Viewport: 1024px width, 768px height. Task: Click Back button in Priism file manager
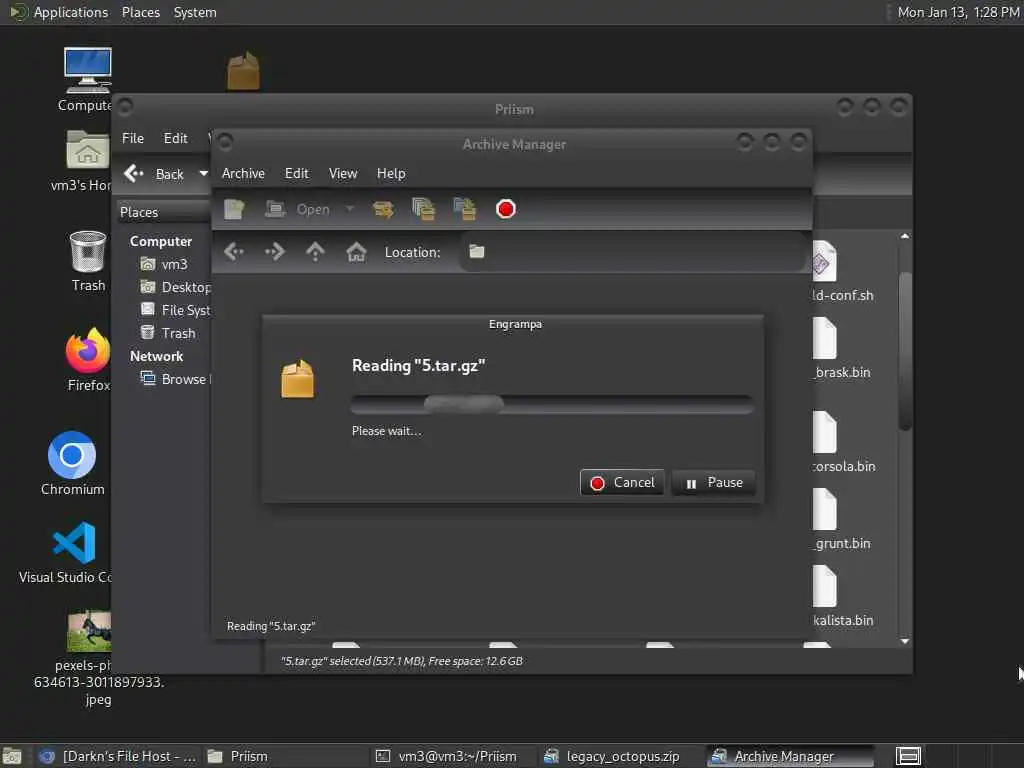click(155, 174)
